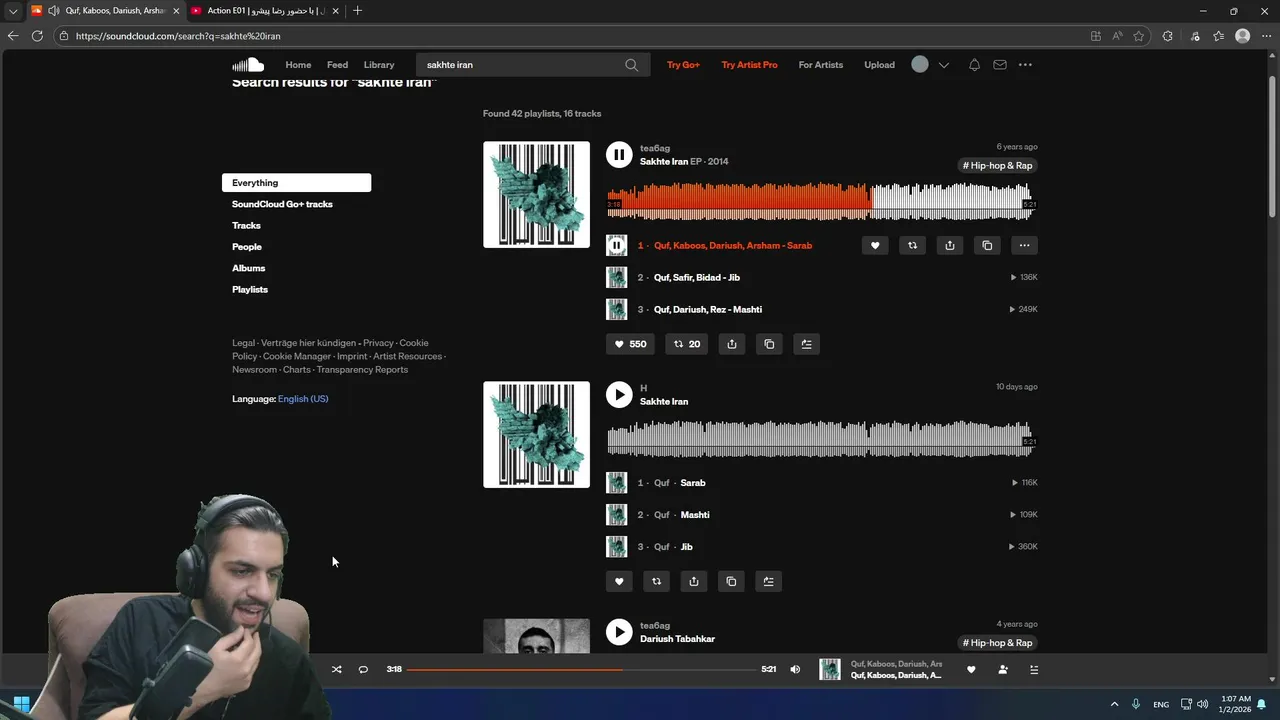Image resolution: width=1280 pixels, height=720 pixels.
Task: Seek in the bottom player progress bar
Action: (x=581, y=669)
